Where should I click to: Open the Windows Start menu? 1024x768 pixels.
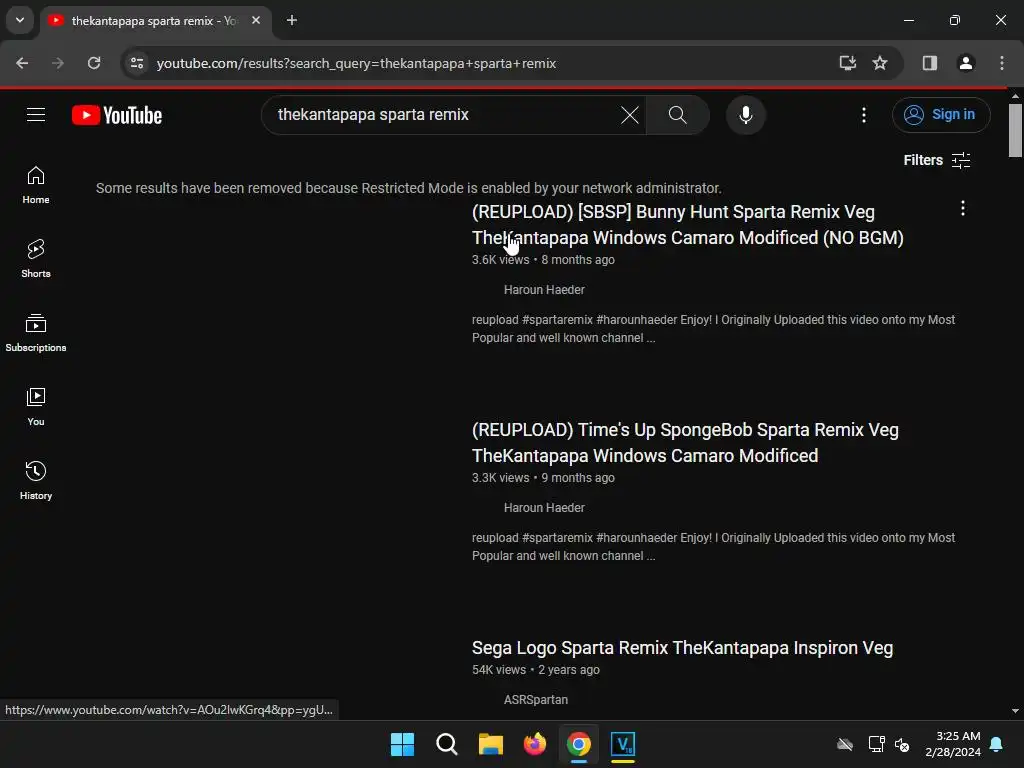tap(402, 744)
